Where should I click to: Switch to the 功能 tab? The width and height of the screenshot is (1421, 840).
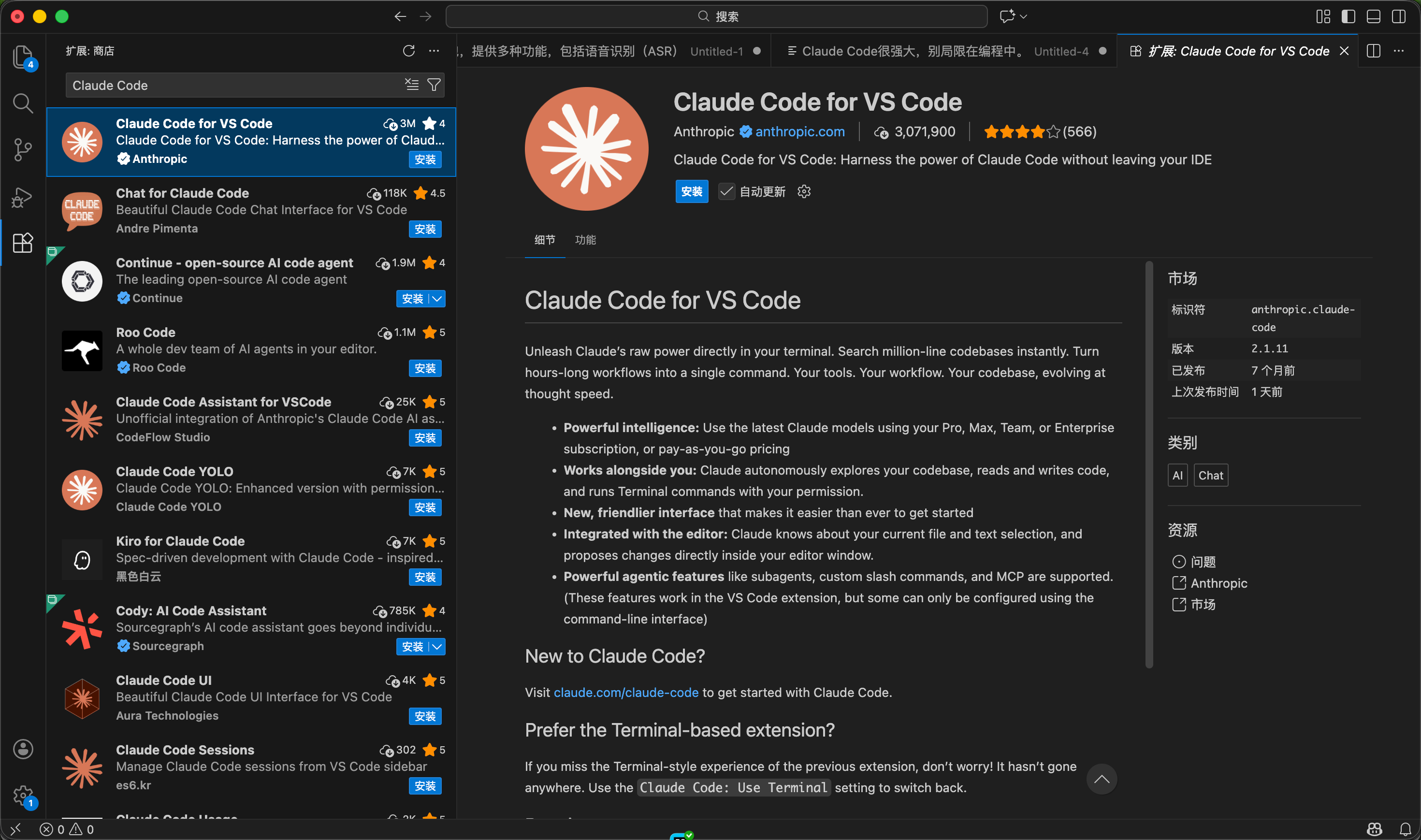[x=585, y=240]
